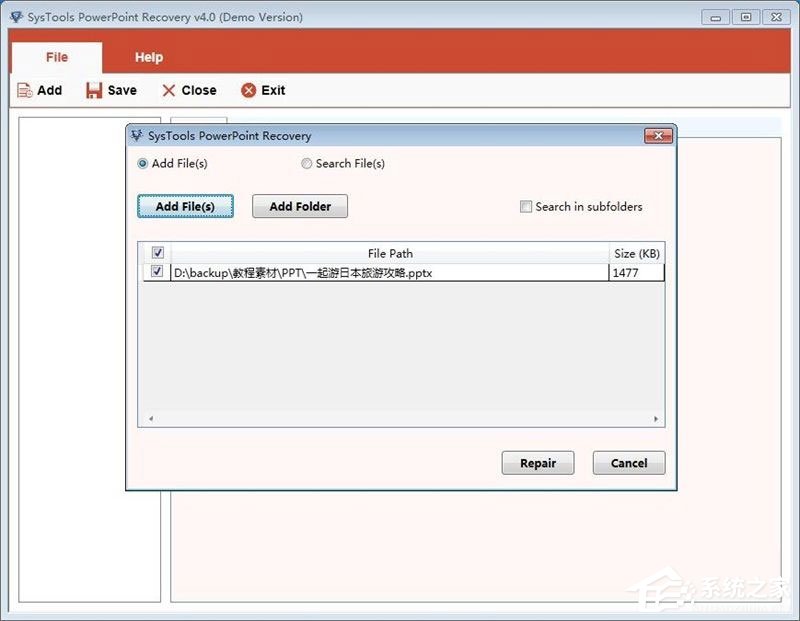Click the Close toolbar icon with red X
Screen dimensions: 800x621
pyautogui.click(x=169, y=90)
